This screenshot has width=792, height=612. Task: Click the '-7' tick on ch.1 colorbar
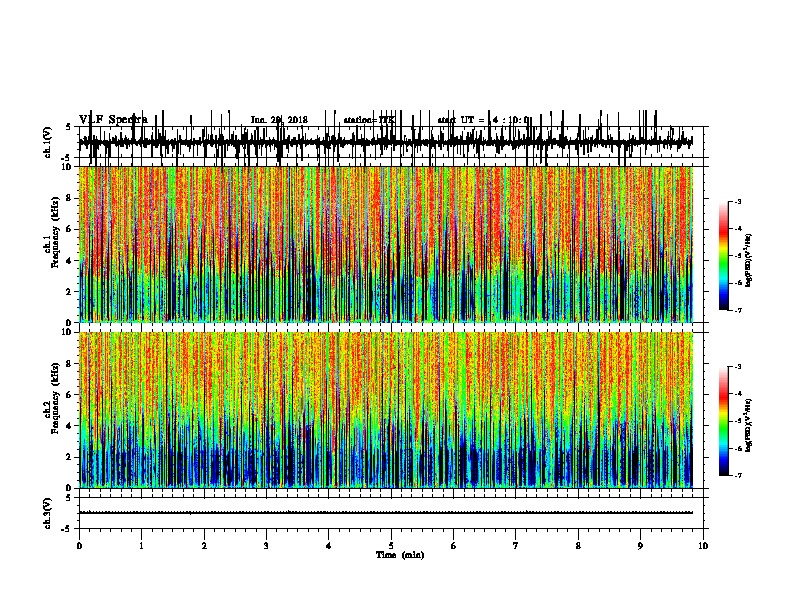point(738,310)
